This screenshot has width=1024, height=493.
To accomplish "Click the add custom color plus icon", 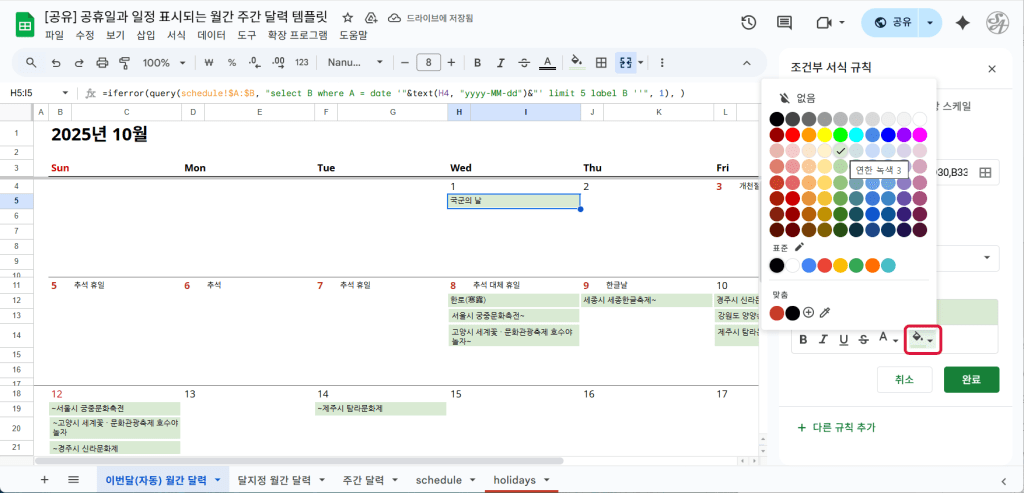I will pos(808,313).
